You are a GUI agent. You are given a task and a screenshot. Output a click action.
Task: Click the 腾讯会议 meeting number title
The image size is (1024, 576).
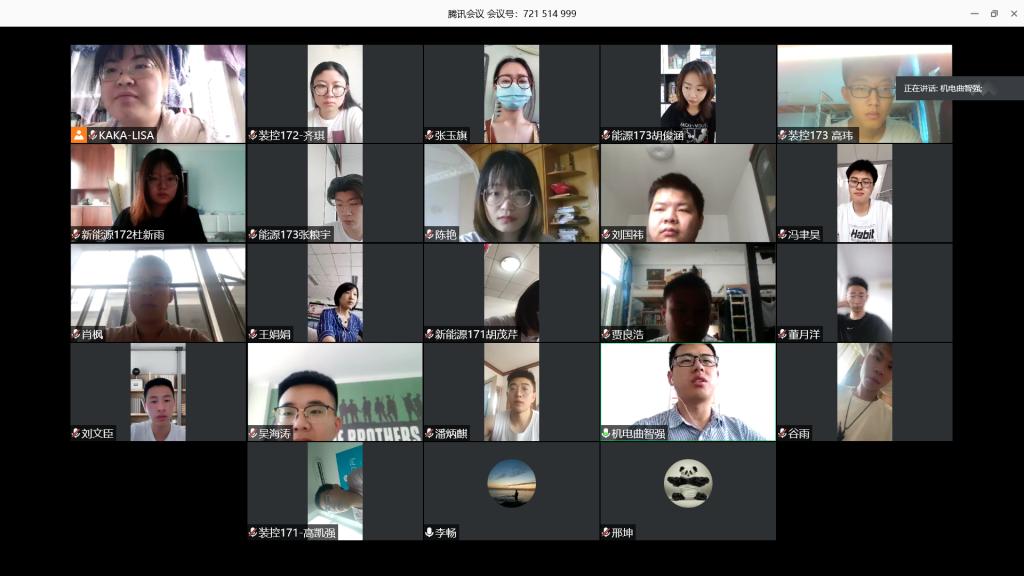click(x=512, y=13)
